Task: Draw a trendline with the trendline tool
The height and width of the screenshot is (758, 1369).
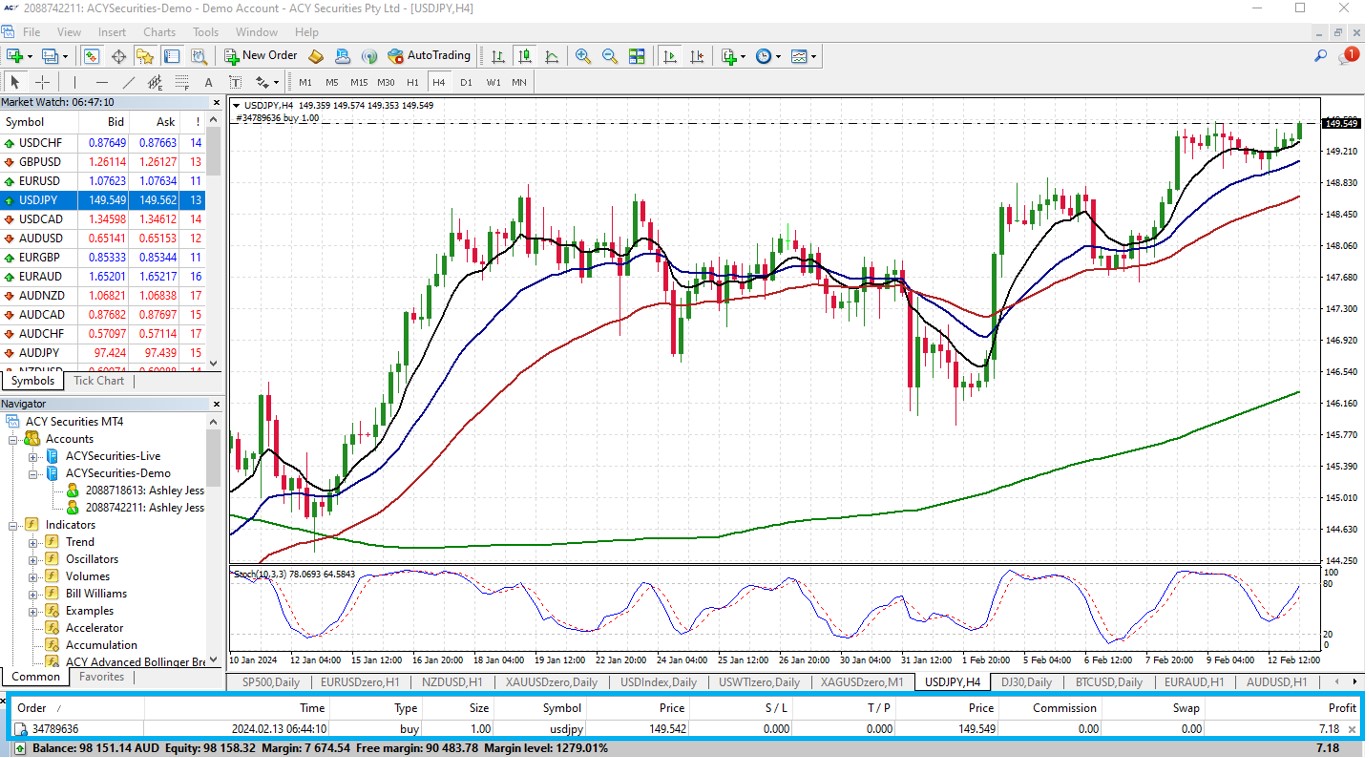Action: [128, 82]
